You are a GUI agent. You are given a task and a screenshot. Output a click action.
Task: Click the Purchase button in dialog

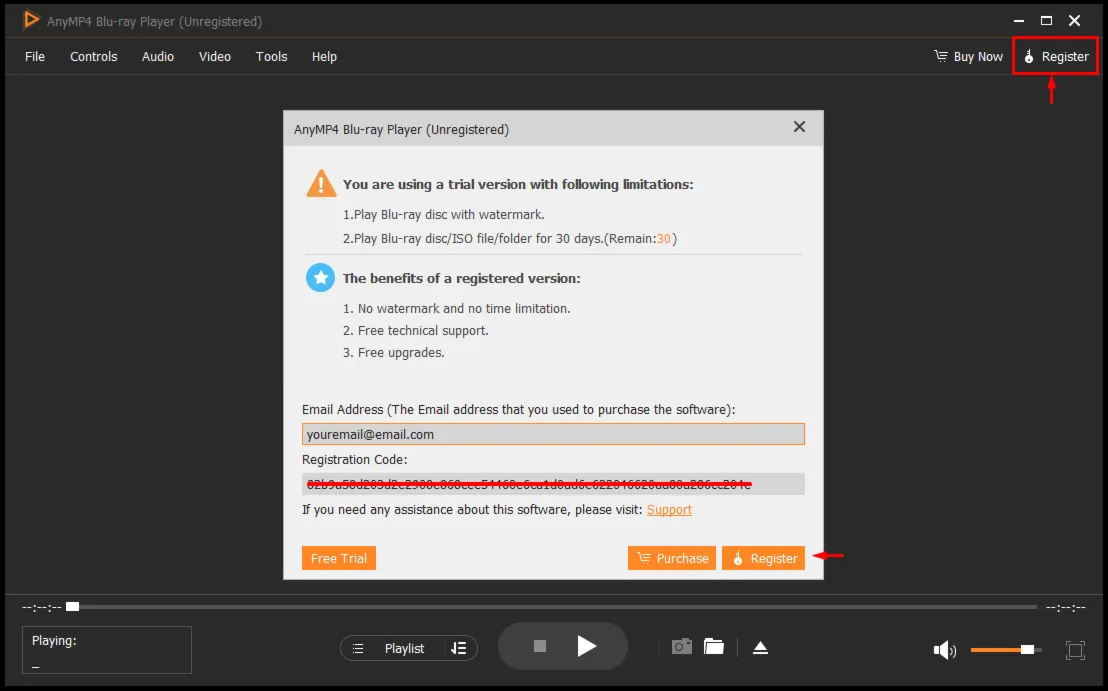[x=671, y=558]
